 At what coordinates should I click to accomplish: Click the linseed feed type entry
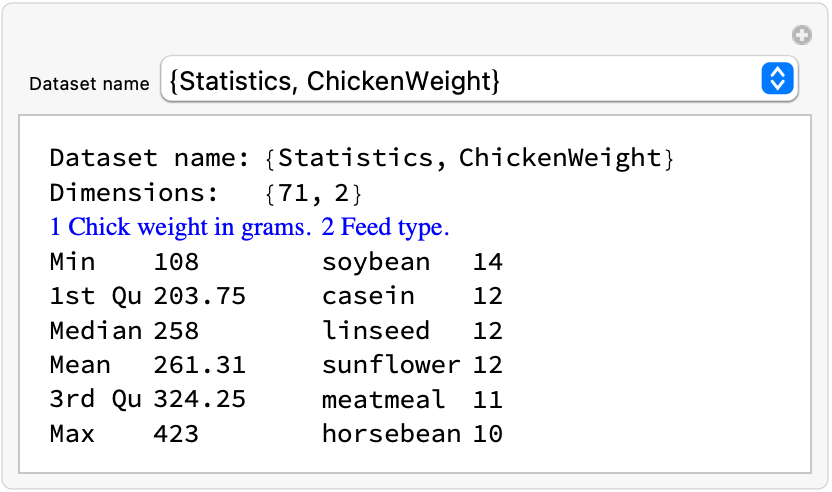click(x=376, y=331)
